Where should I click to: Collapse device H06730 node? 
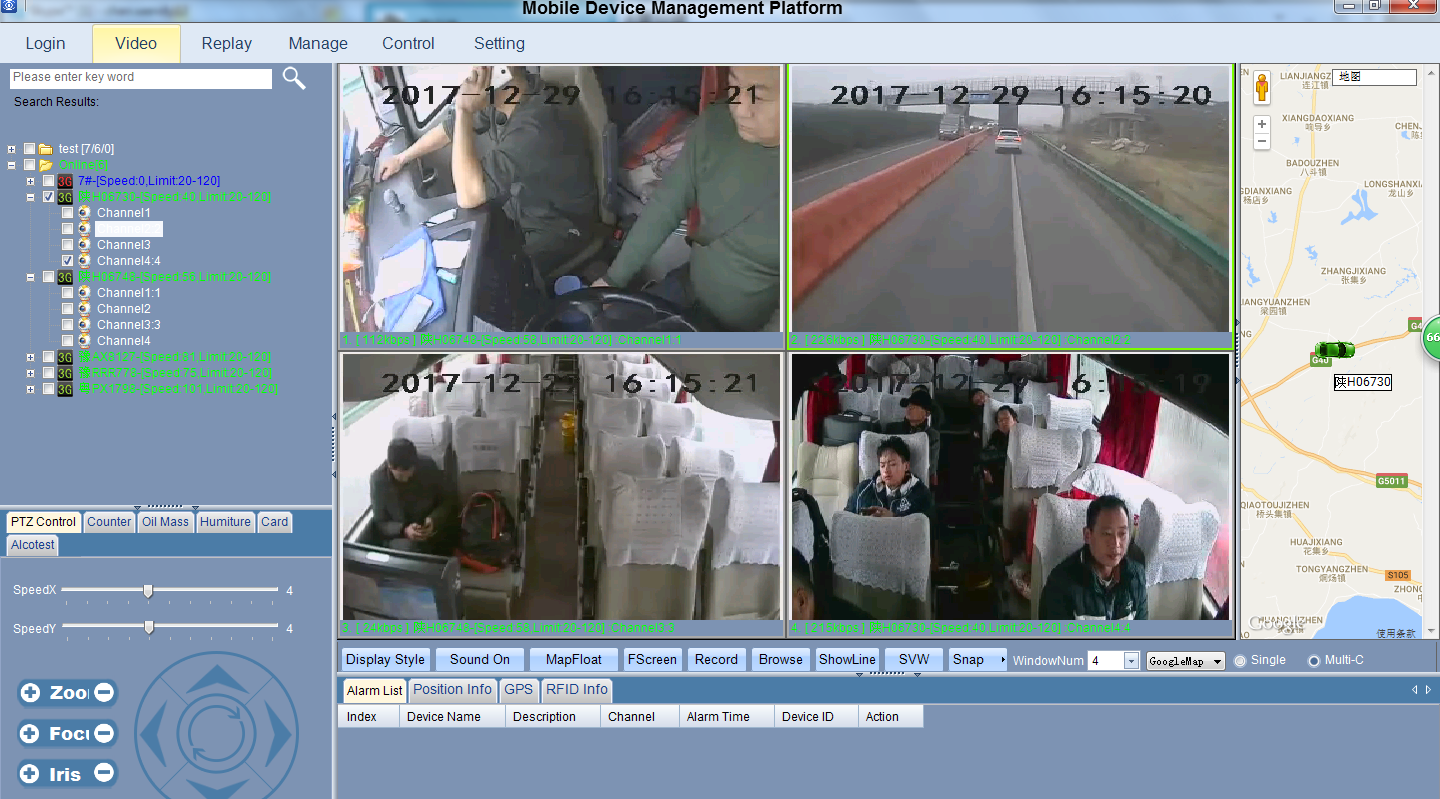coord(31,197)
